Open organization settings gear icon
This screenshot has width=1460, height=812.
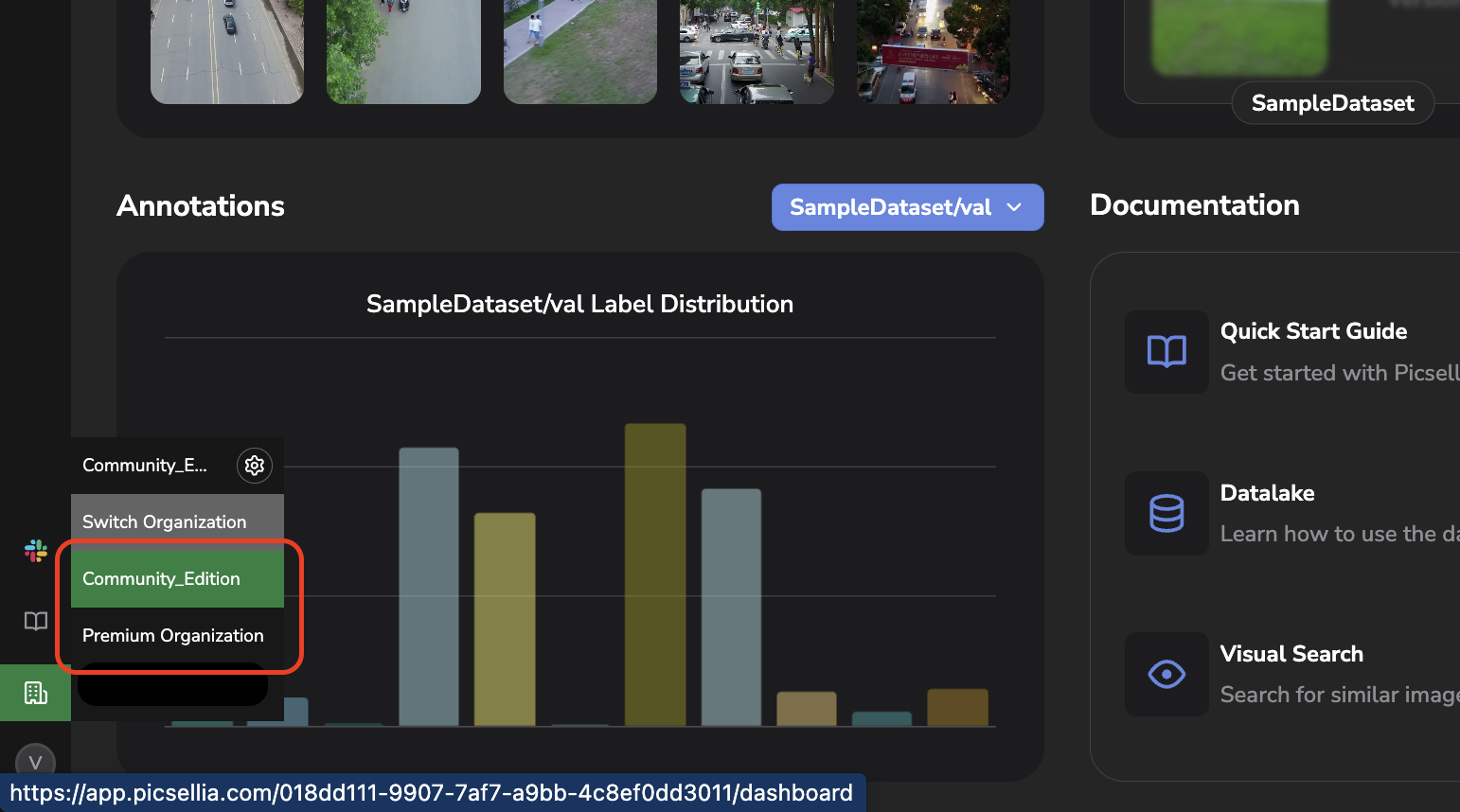[x=254, y=466]
